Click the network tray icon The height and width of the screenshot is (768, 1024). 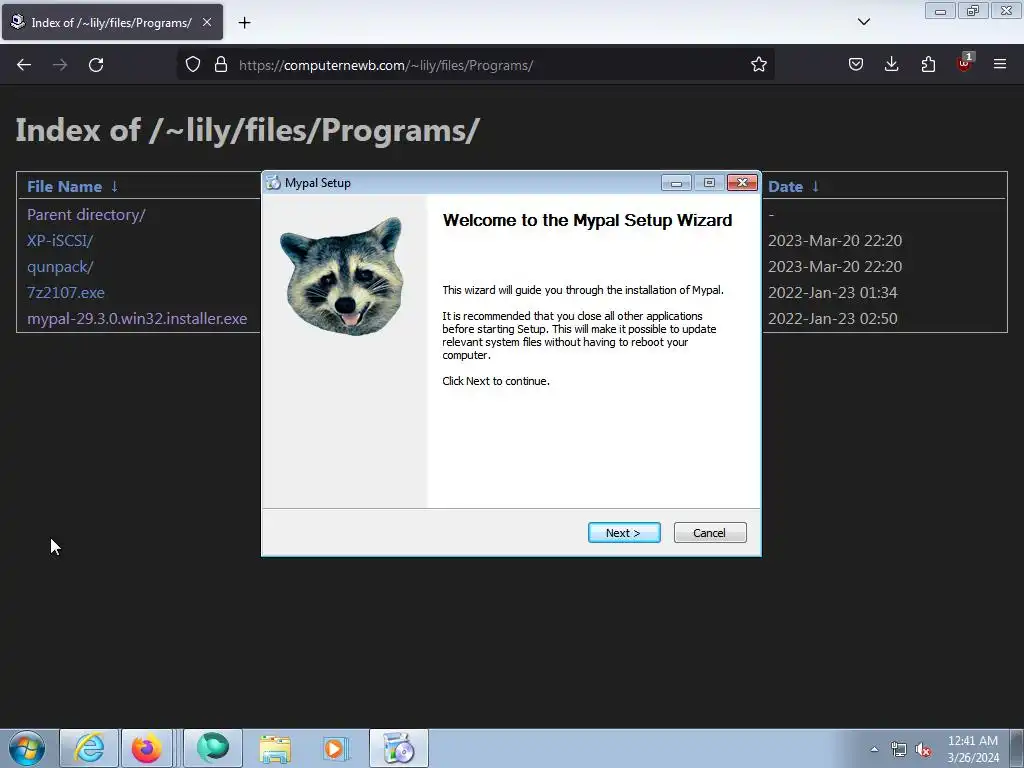899,749
